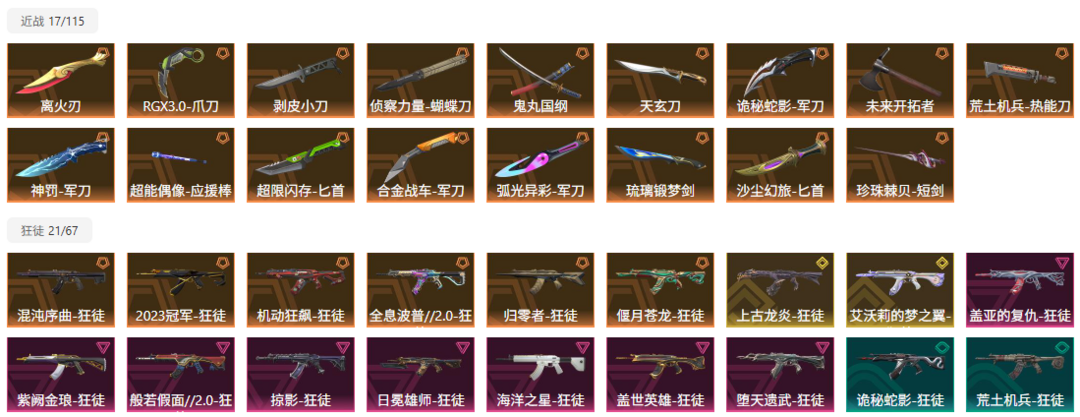Select the 神罚-军刀 blue blade skin

61,165
